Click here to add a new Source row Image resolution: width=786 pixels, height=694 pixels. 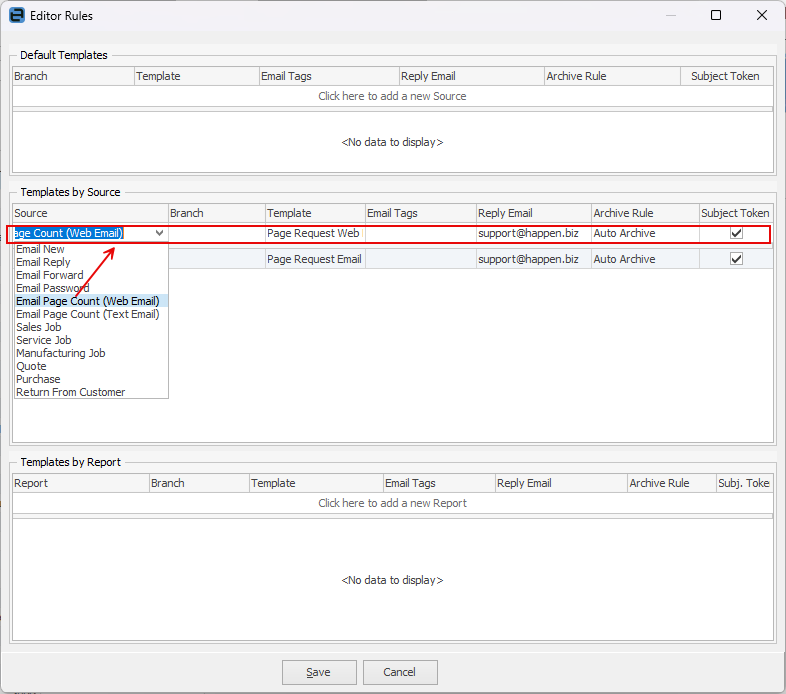coord(392,96)
